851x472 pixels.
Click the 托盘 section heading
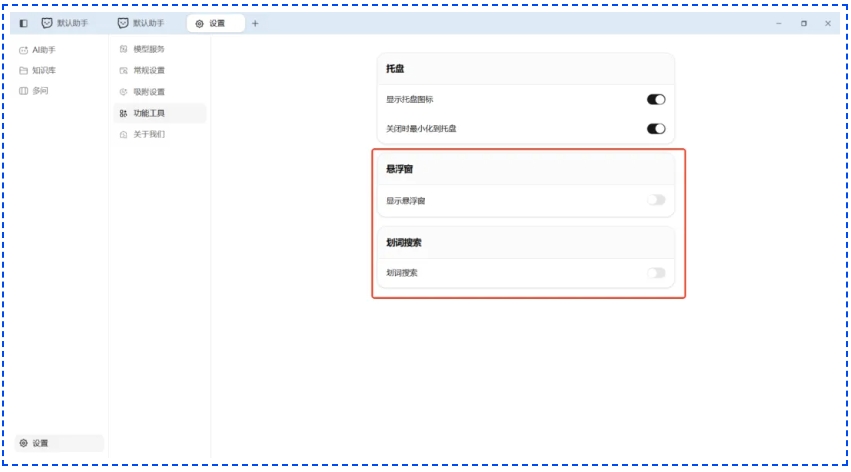point(395,68)
